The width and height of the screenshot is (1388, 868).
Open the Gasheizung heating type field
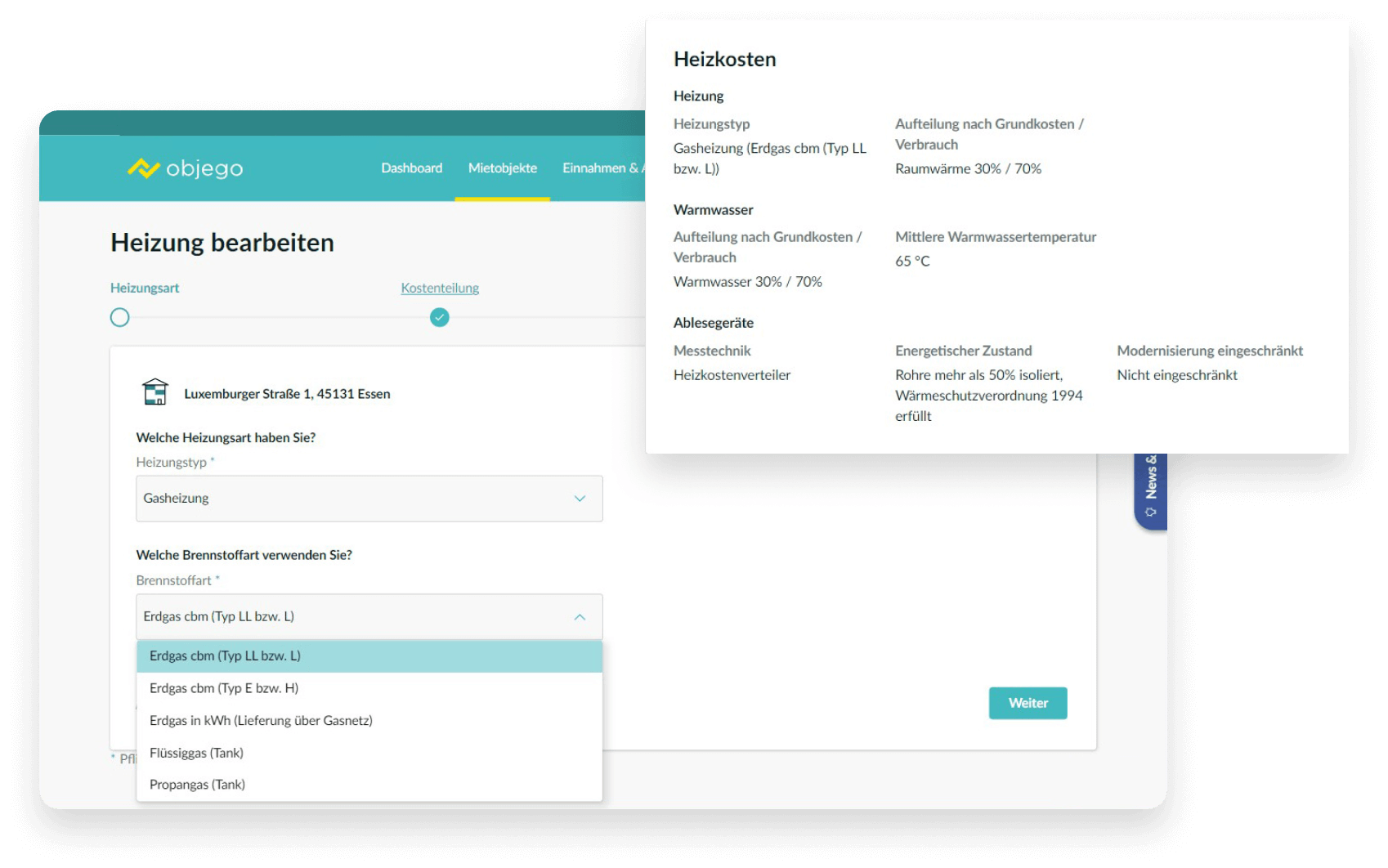point(360,499)
